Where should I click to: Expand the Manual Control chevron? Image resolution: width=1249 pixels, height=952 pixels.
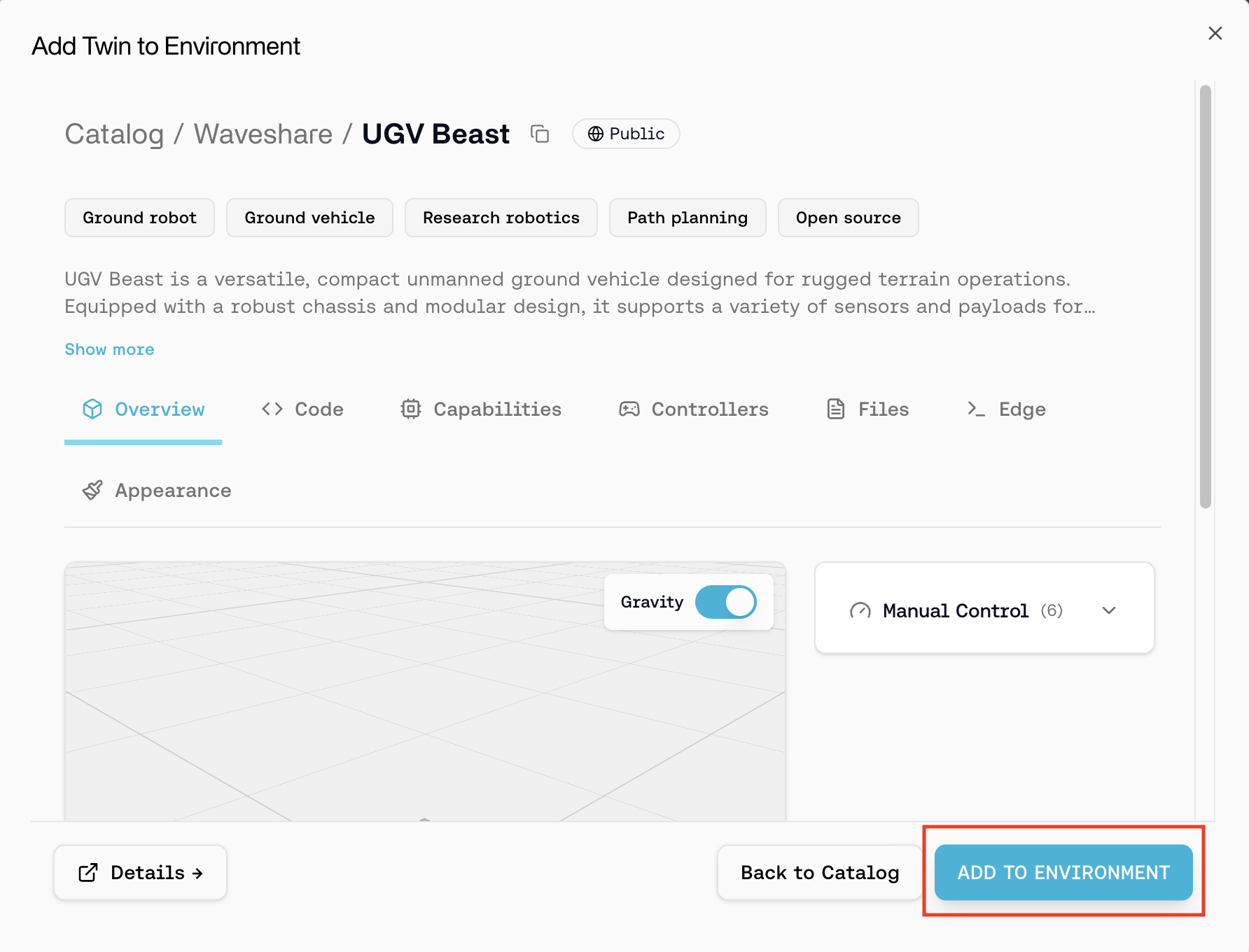point(1109,610)
